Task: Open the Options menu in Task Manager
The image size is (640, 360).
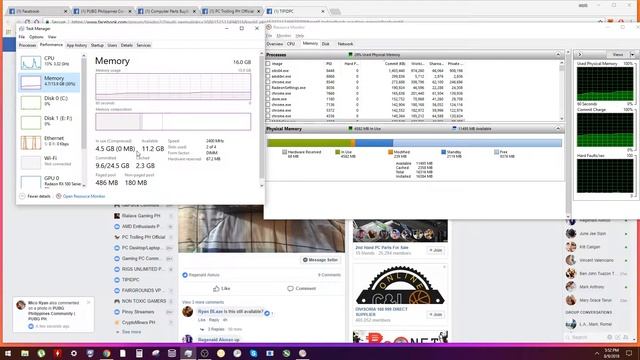Action: click(36, 37)
